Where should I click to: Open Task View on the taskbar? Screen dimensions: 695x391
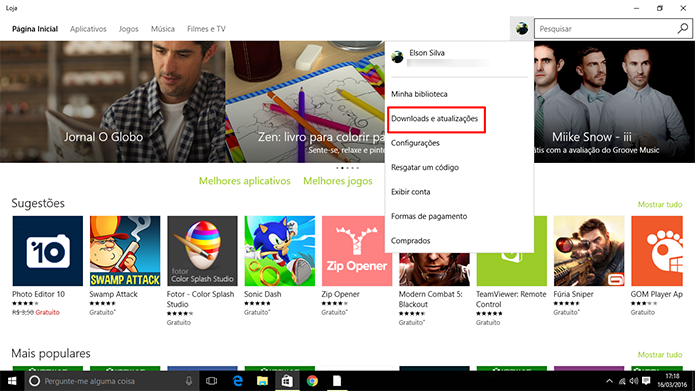pyautogui.click(x=211, y=381)
